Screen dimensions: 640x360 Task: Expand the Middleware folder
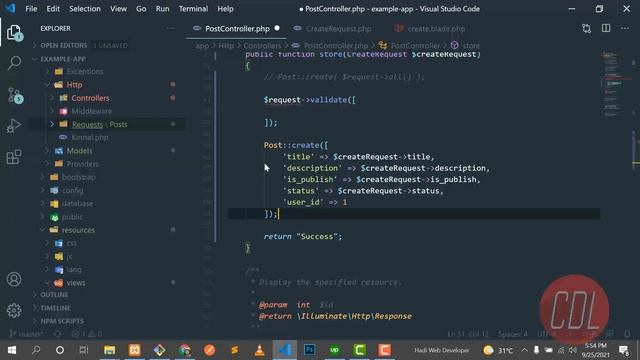coord(91,111)
